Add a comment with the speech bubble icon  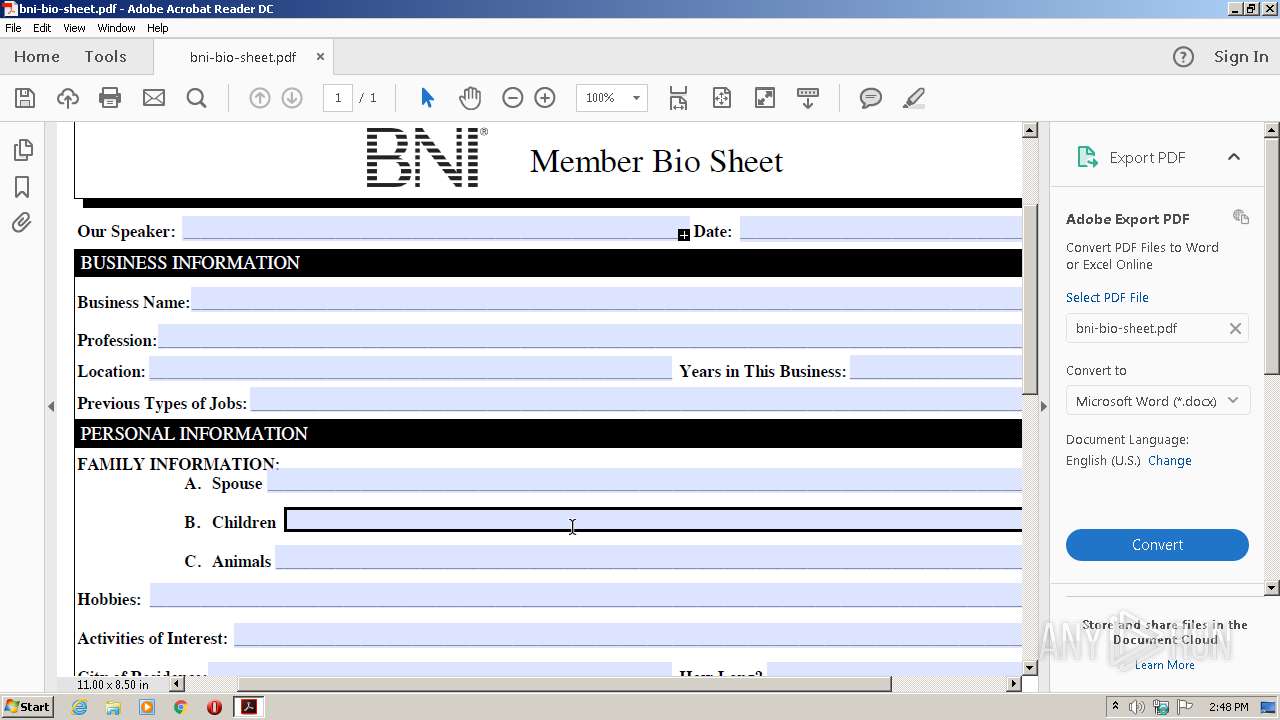pos(871,98)
